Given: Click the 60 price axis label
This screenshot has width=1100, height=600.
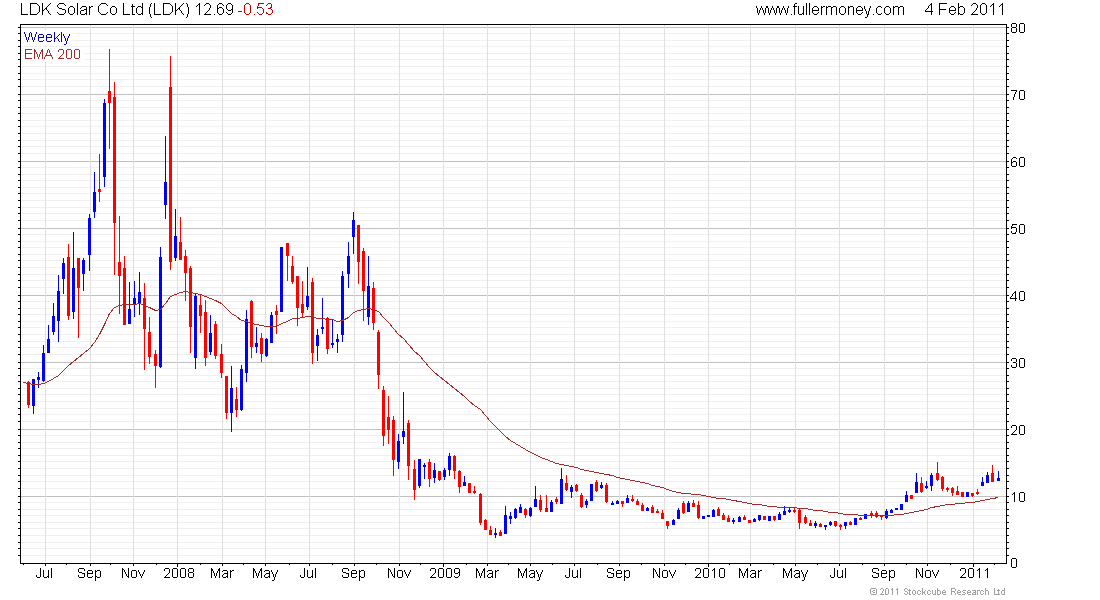Looking at the screenshot, I should click(1017, 162).
